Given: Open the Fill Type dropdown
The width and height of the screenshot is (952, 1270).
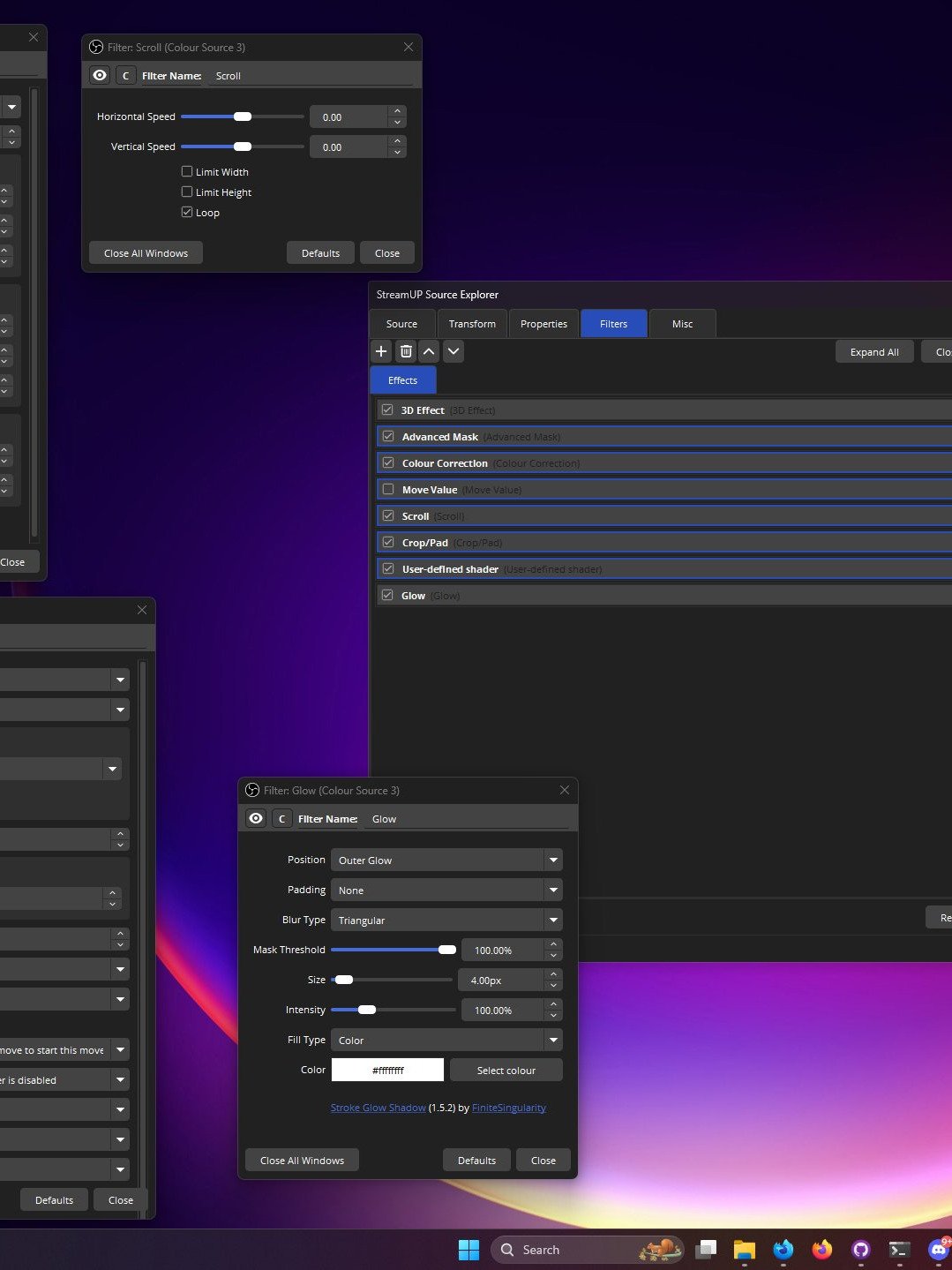Looking at the screenshot, I should pos(446,1041).
